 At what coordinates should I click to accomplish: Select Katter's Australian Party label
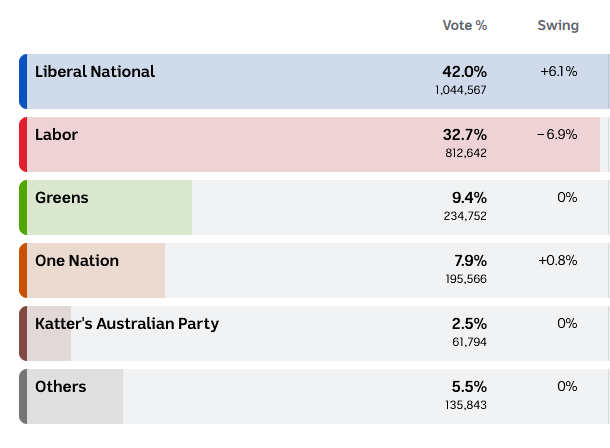pyautogui.click(x=127, y=324)
